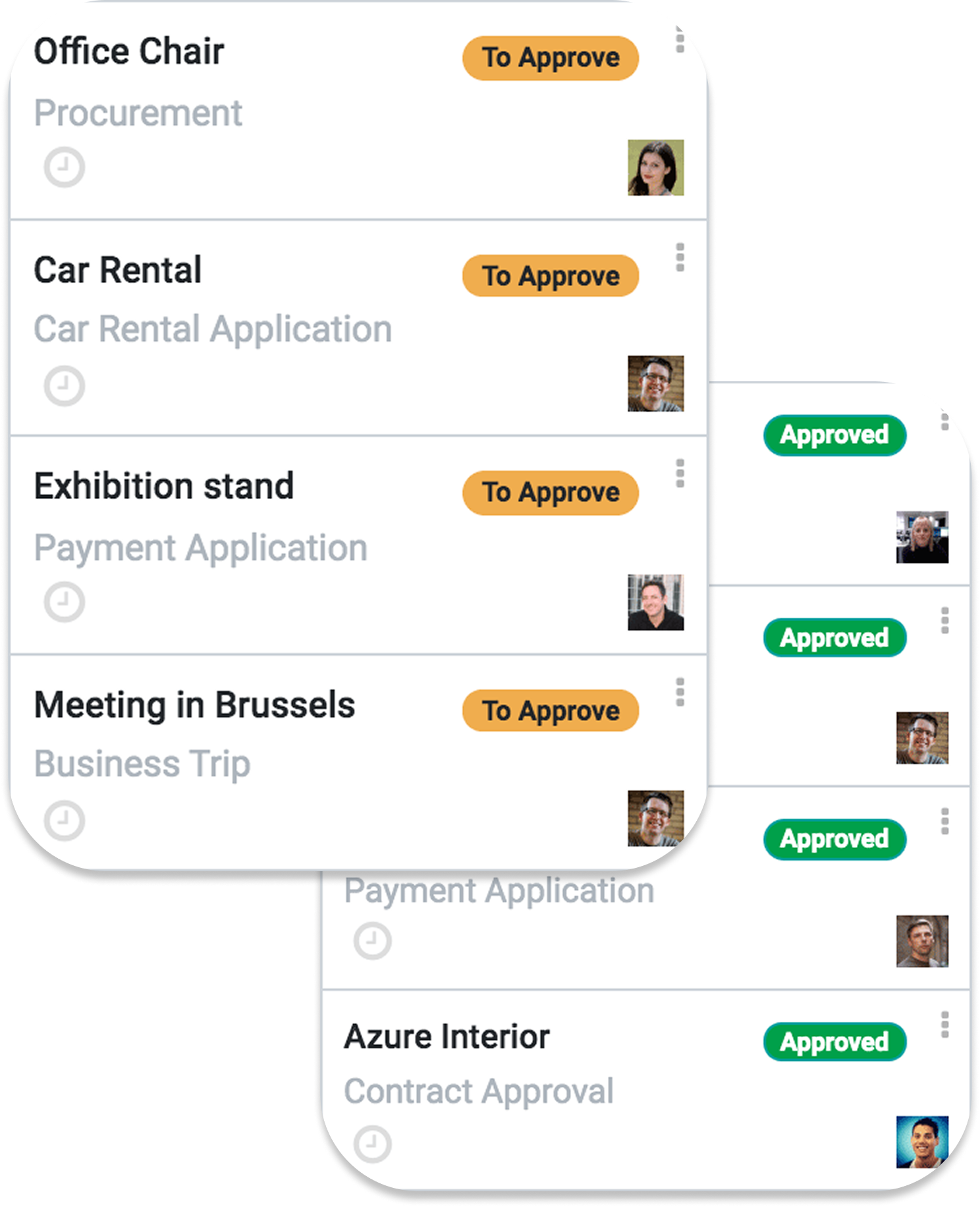
Task: Open the Meeting in Brussels request
Action: point(194,705)
